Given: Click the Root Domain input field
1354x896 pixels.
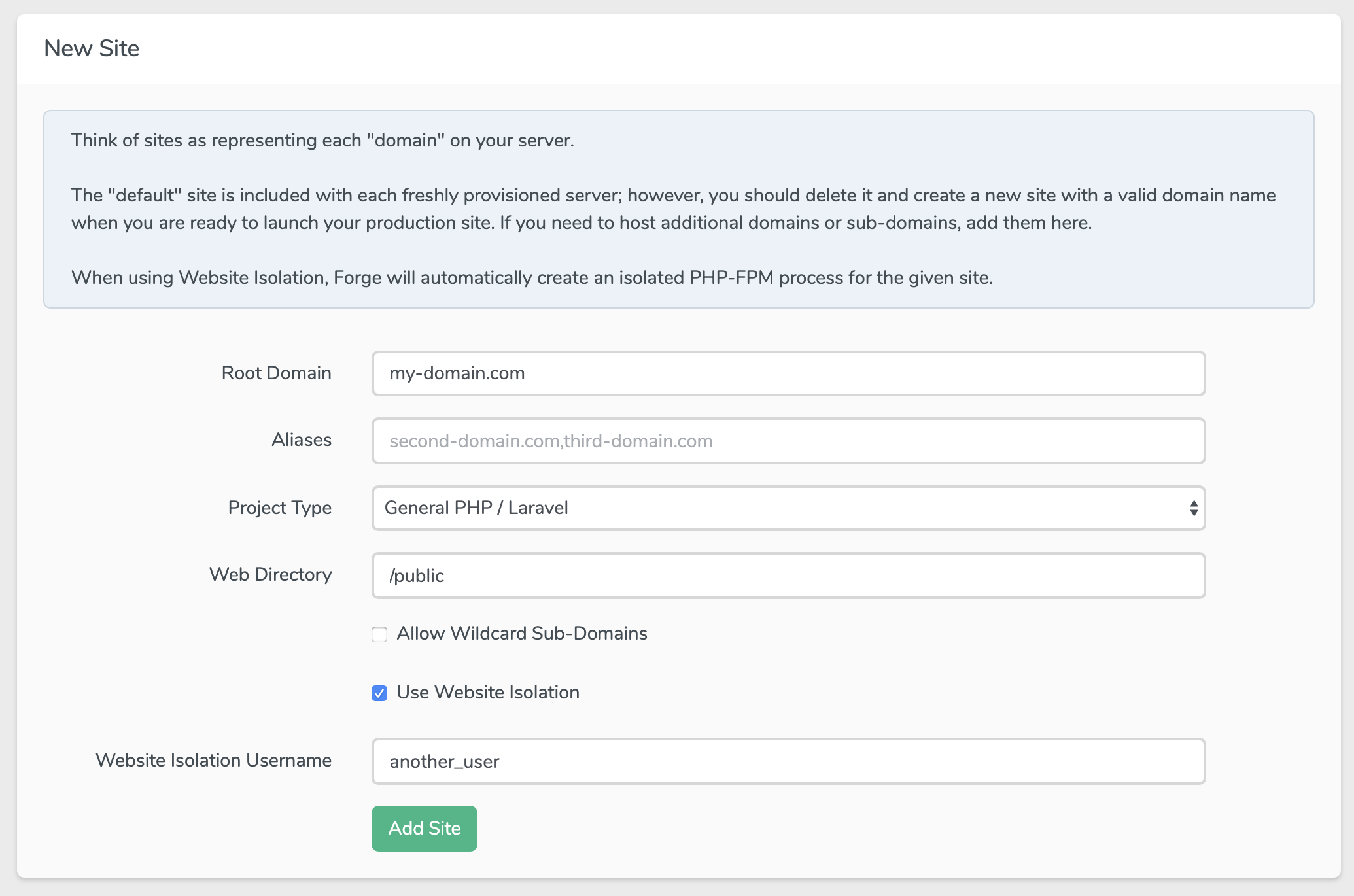Looking at the screenshot, I should click(788, 373).
